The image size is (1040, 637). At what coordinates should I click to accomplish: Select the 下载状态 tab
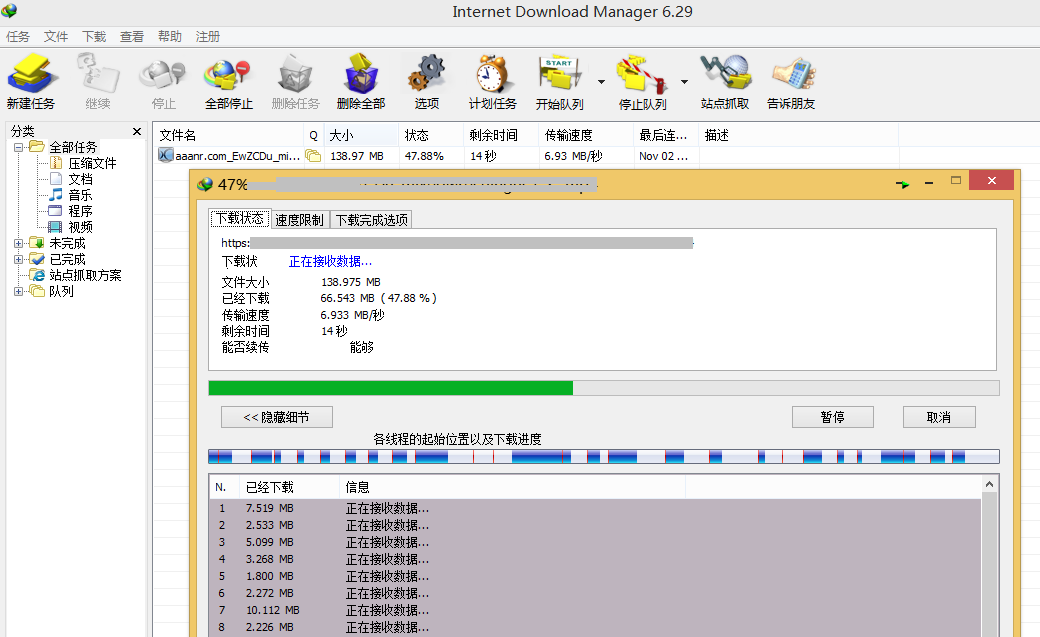pos(240,218)
